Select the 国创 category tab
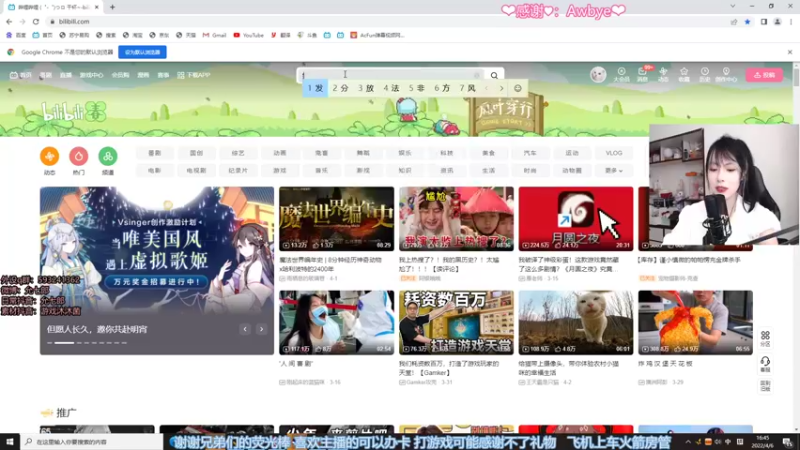 (196, 153)
